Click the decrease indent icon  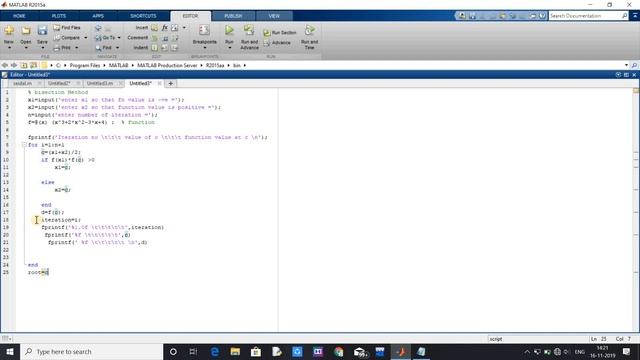pos(175,48)
